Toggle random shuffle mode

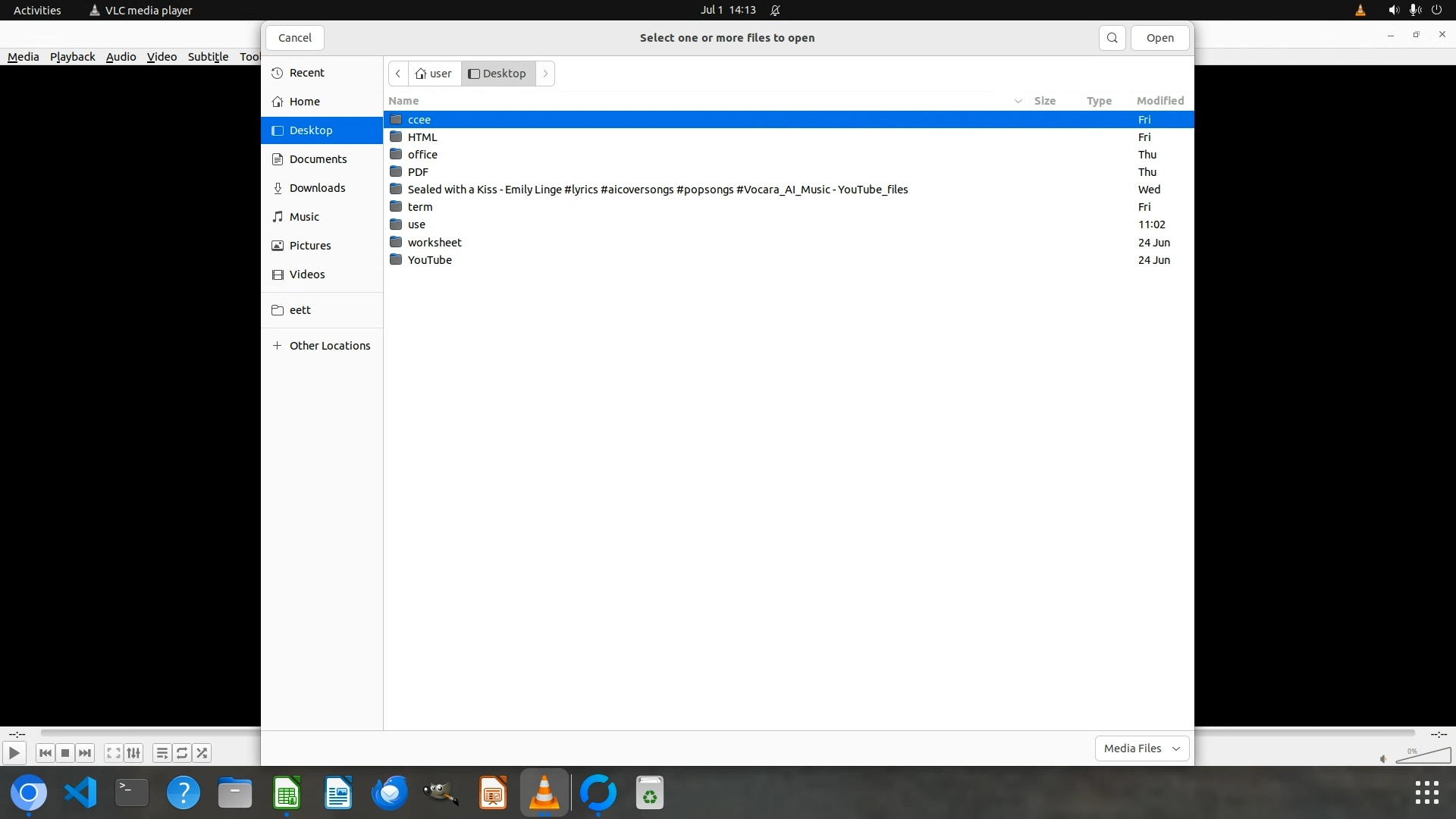tap(202, 753)
